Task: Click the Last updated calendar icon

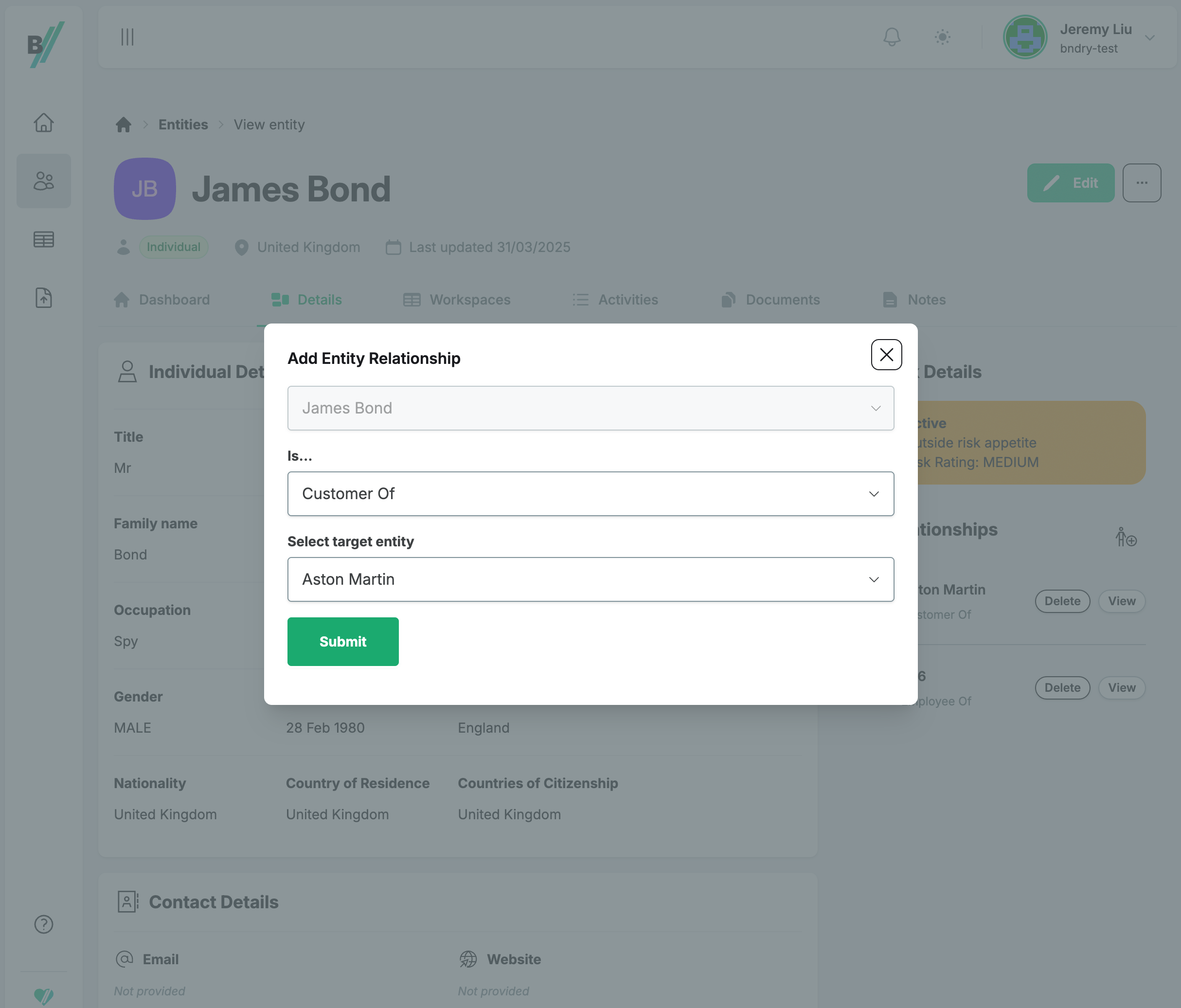Action: tap(394, 248)
